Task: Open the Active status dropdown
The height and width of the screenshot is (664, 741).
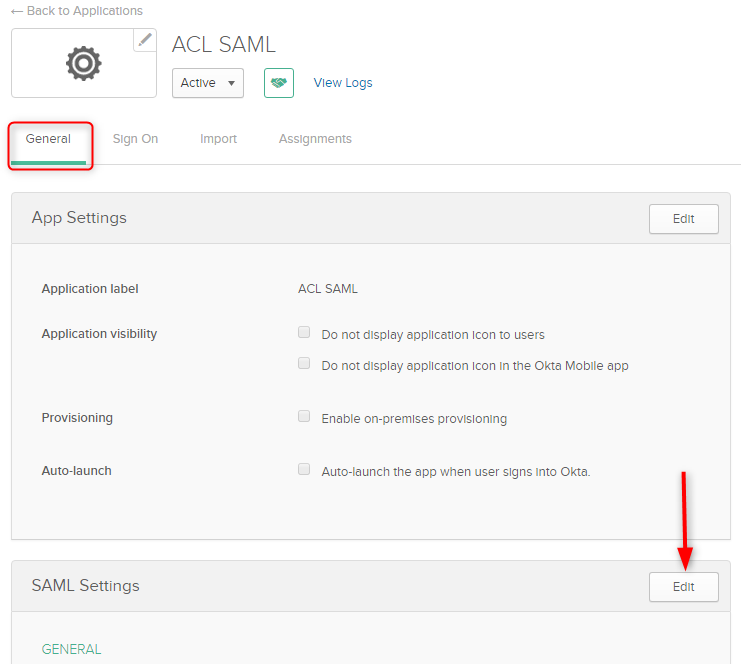Action: [x=208, y=83]
